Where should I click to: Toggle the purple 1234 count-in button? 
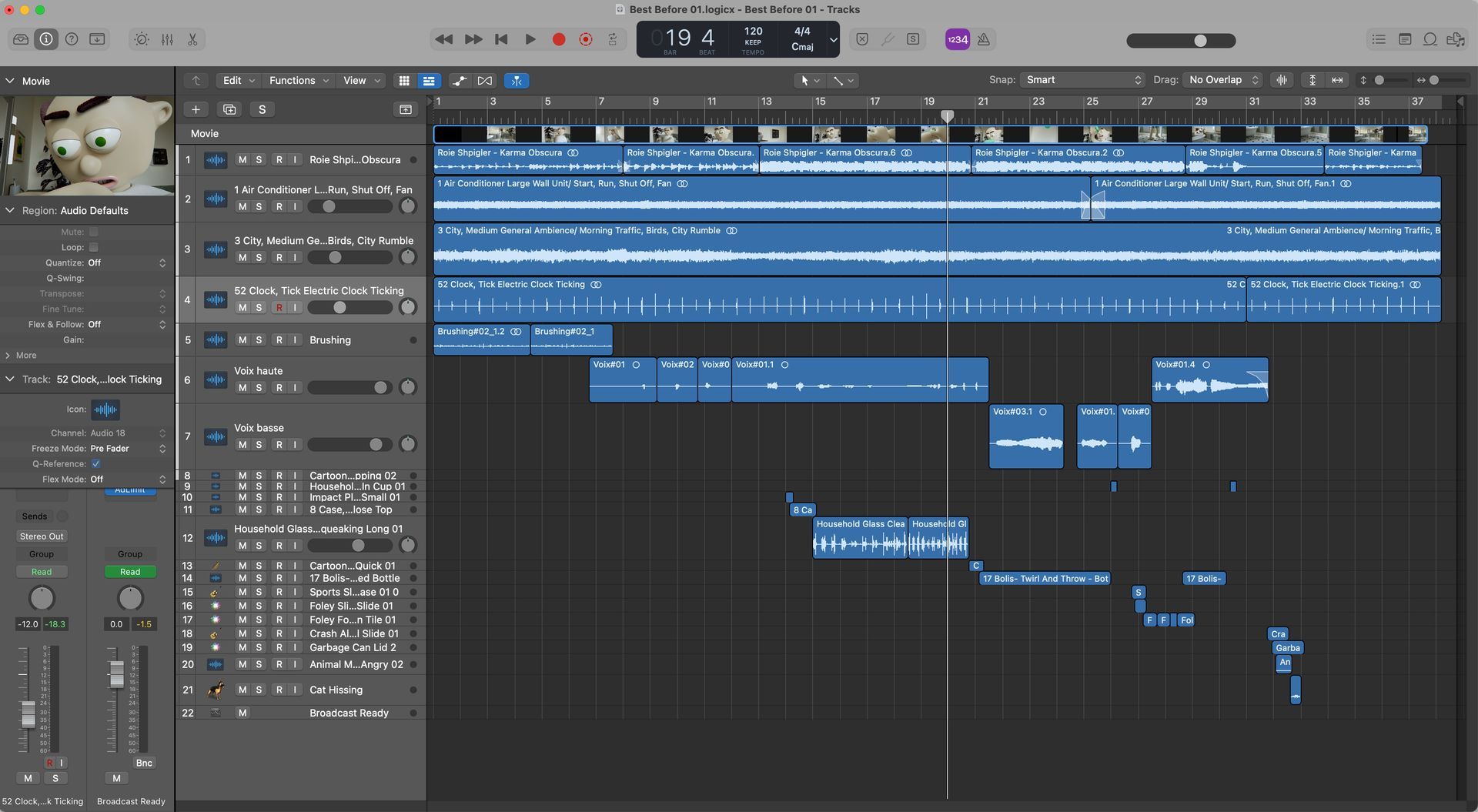(x=958, y=39)
